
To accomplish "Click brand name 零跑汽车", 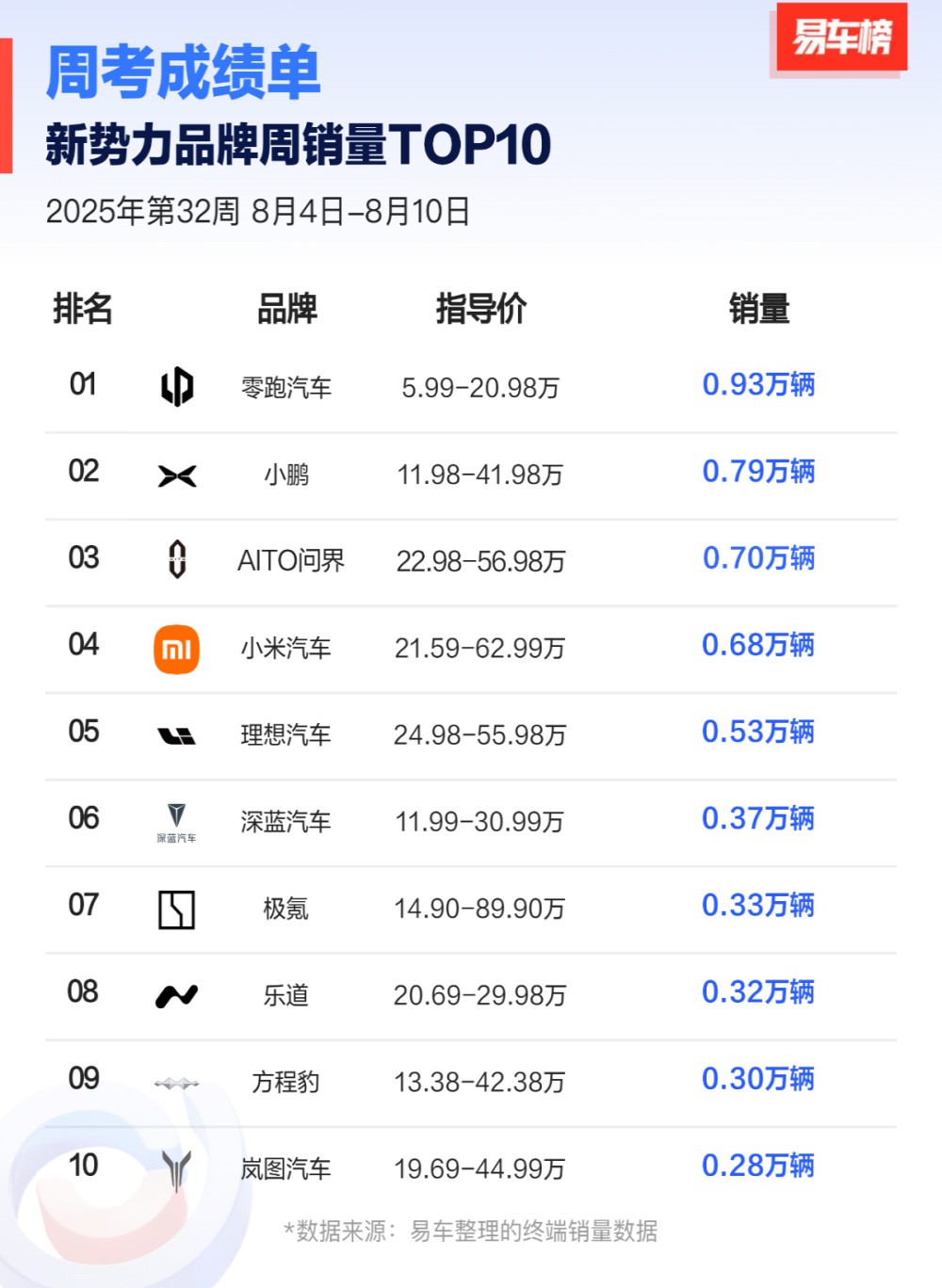I will coord(286,388).
